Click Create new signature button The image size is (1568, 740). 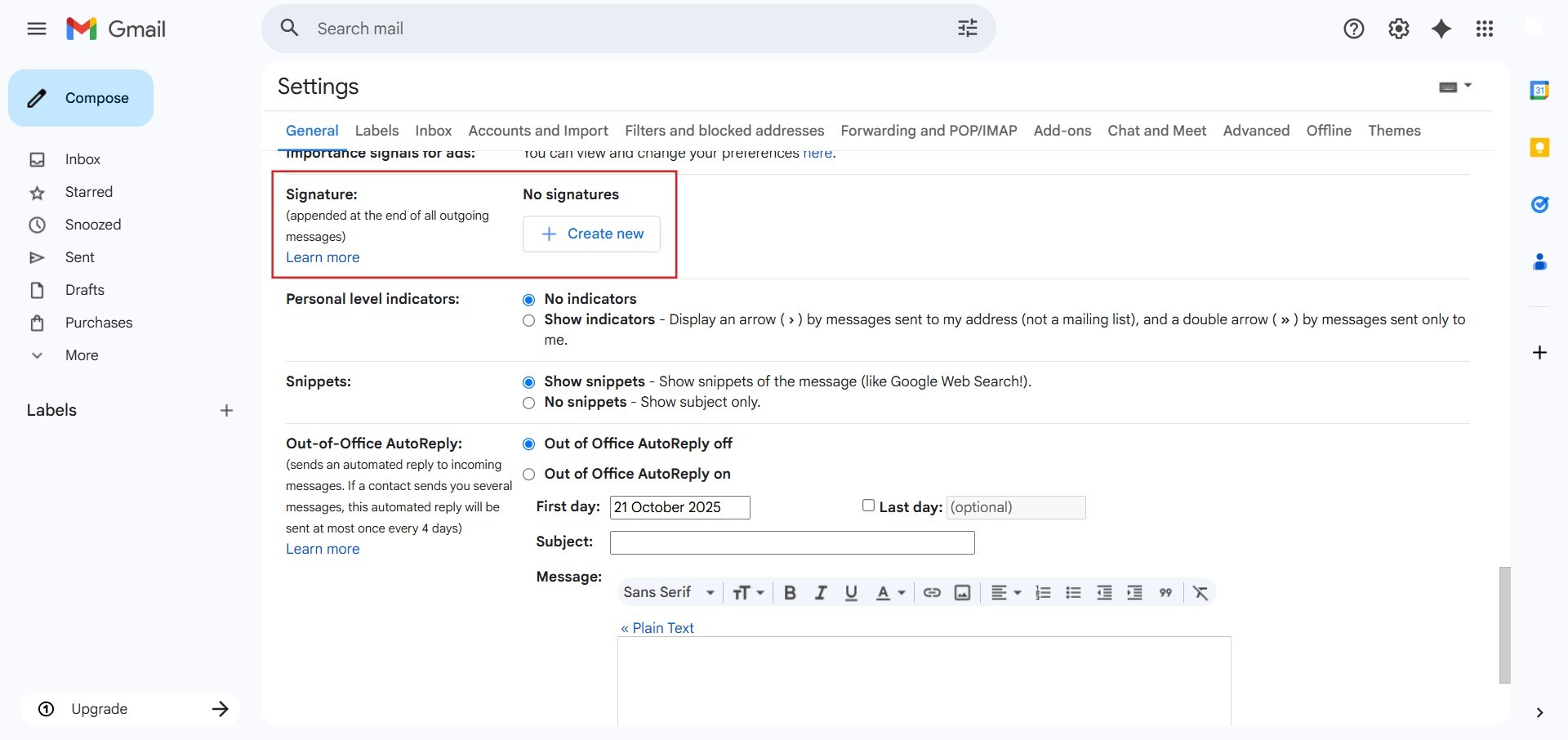(x=591, y=234)
